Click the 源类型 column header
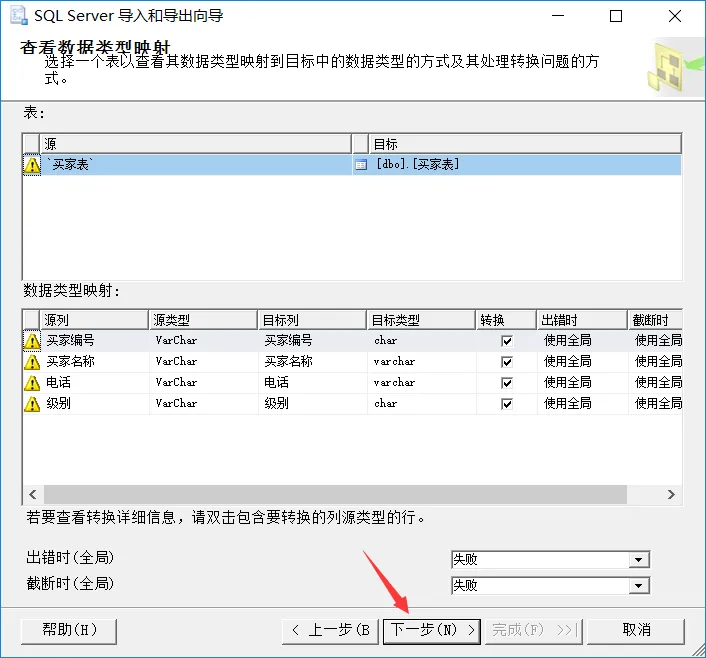 [x=203, y=320]
